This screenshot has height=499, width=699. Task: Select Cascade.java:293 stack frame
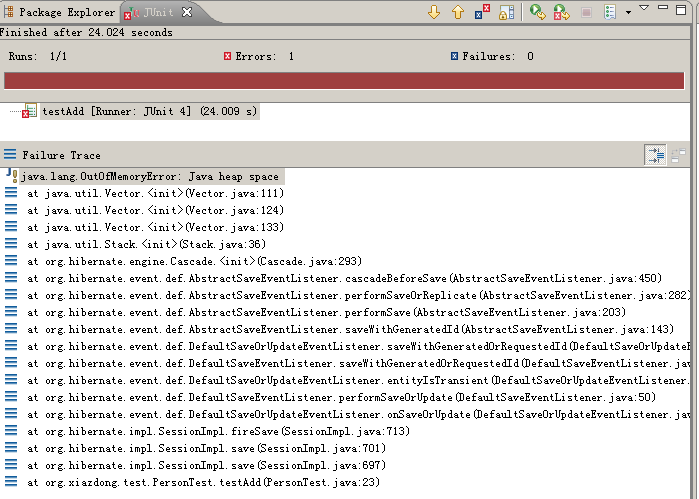click(194, 261)
